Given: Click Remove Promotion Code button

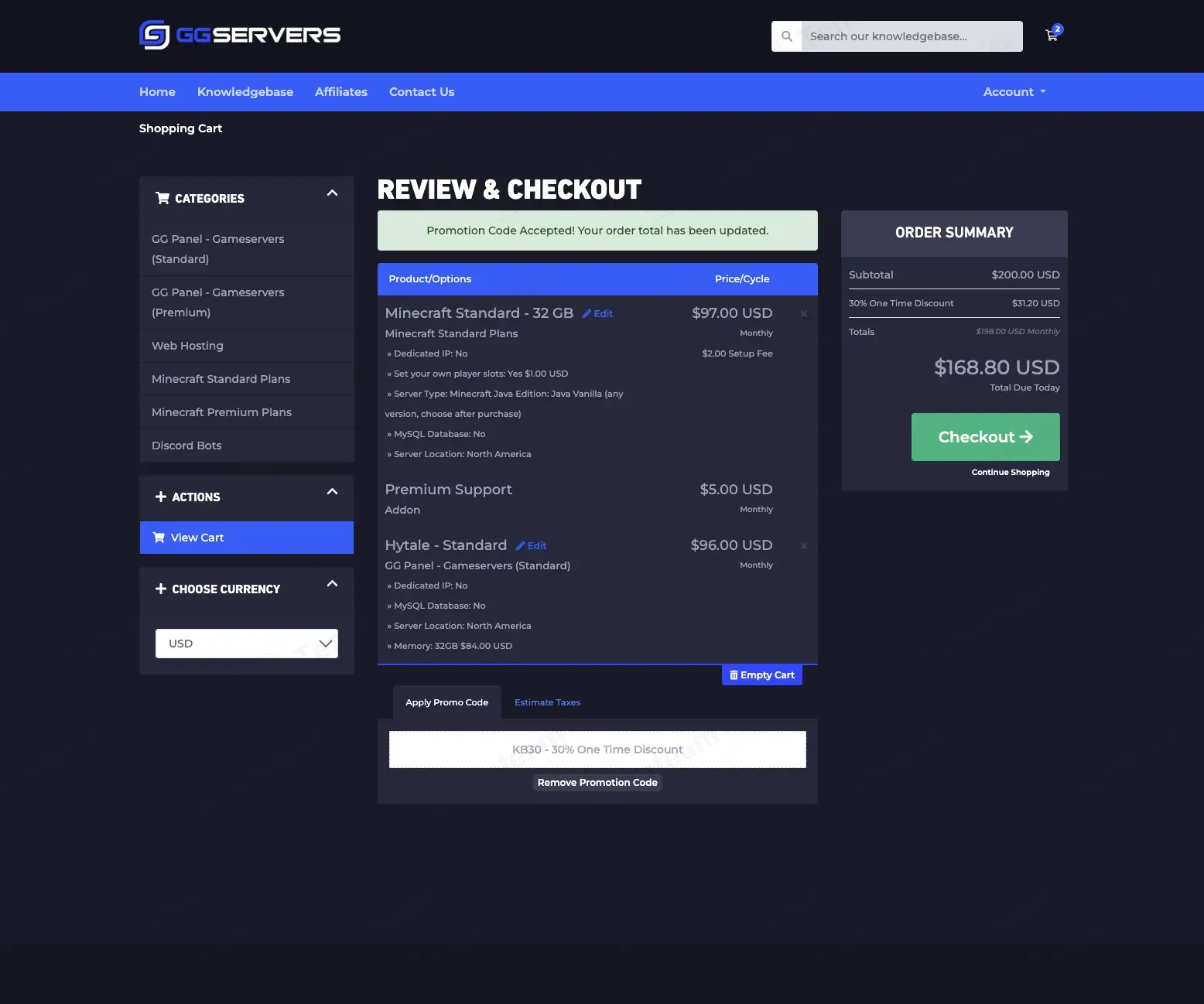Looking at the screenshot, I should (597, 783).
